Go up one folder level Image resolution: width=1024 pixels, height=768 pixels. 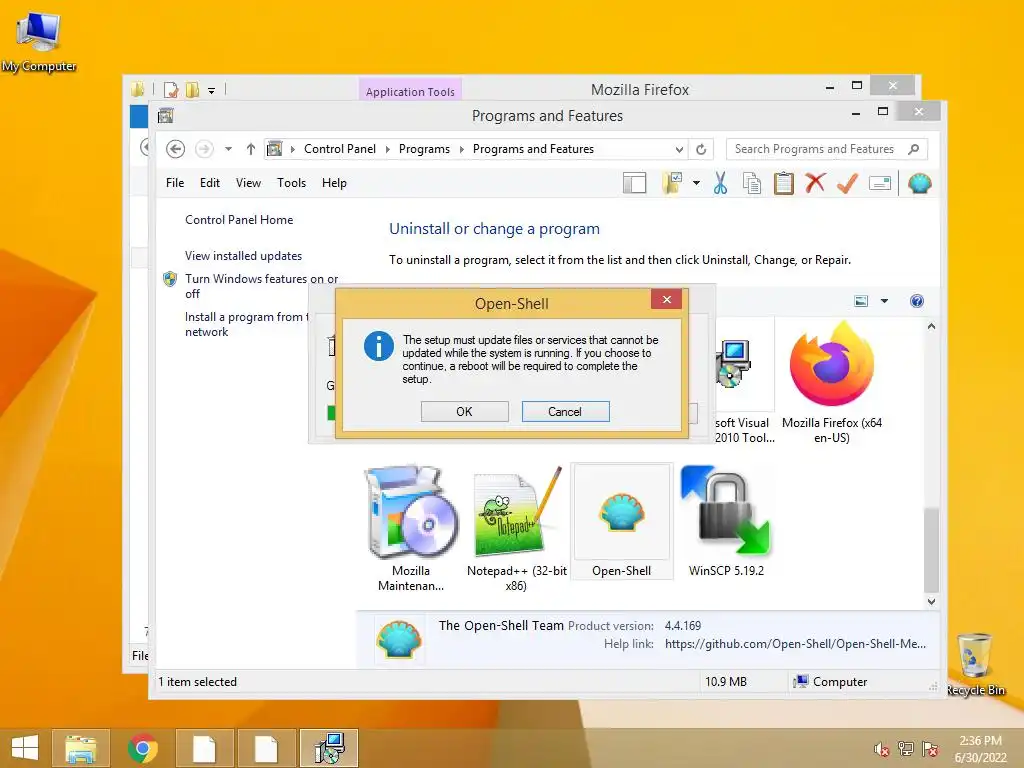251,149
